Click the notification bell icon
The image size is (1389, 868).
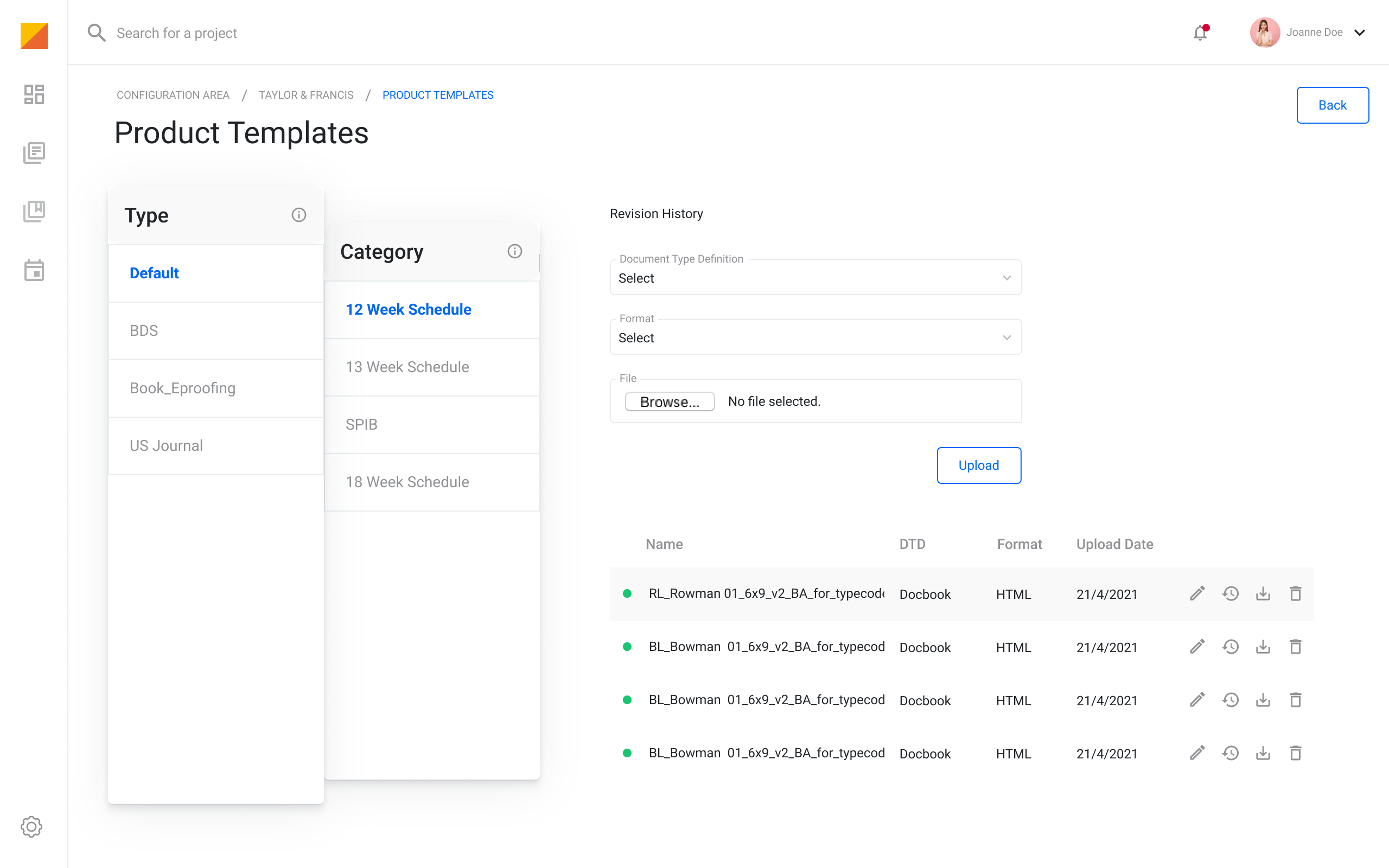1200,33
